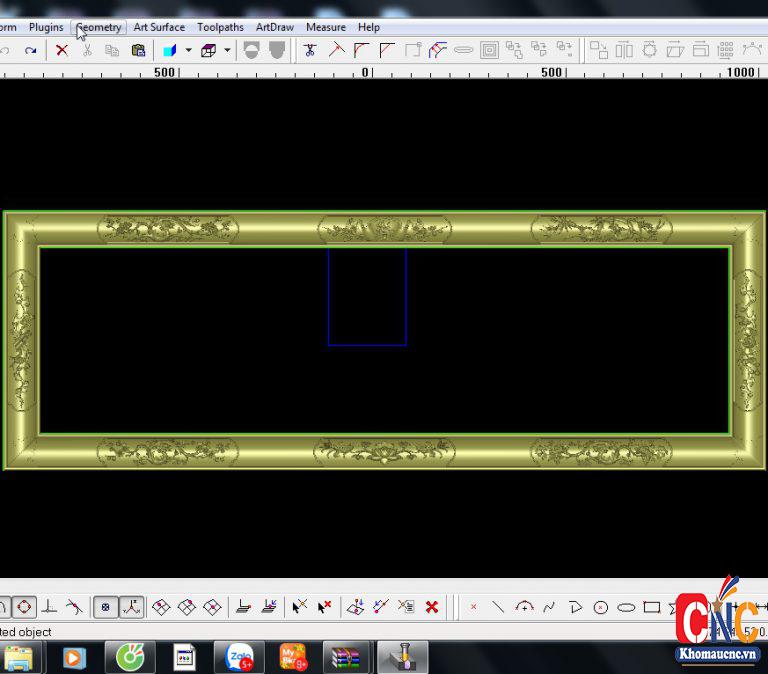Click the scissors cut icon

pyautogui.click(x=87, y=50)
